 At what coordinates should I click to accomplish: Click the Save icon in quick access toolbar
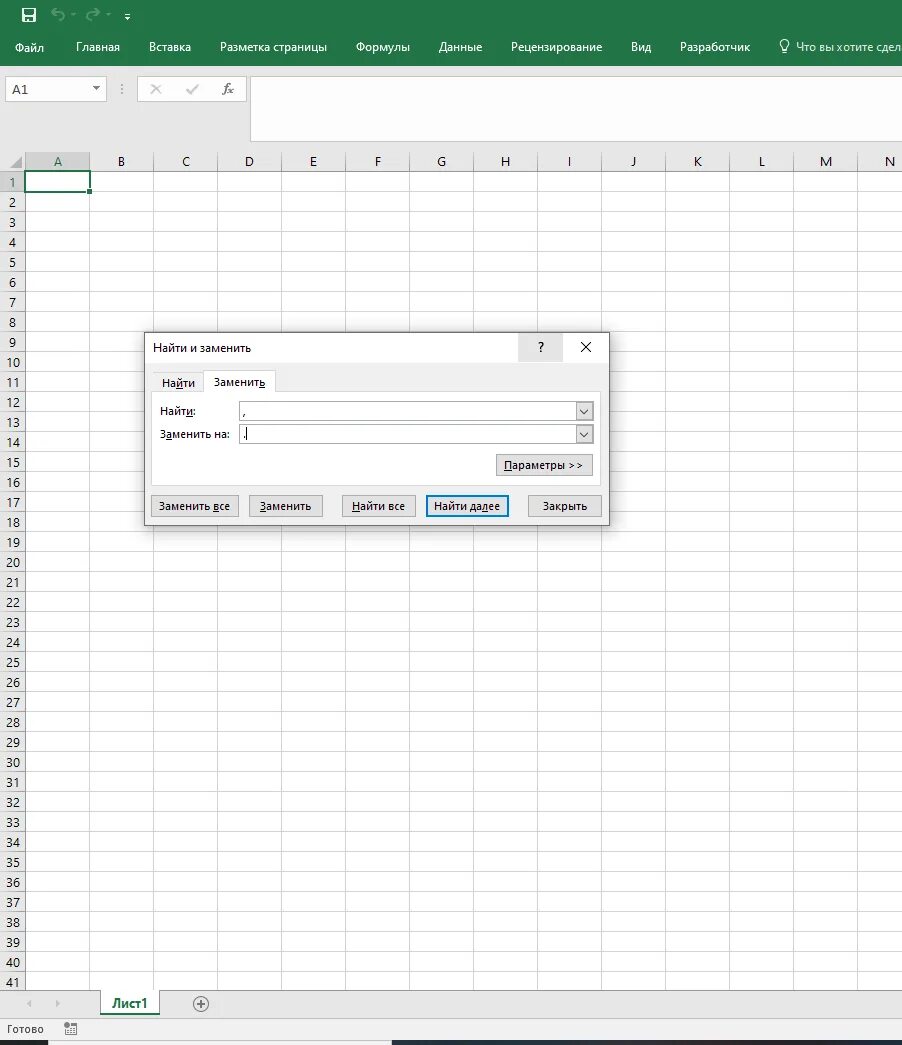click(x=29, y=15)
